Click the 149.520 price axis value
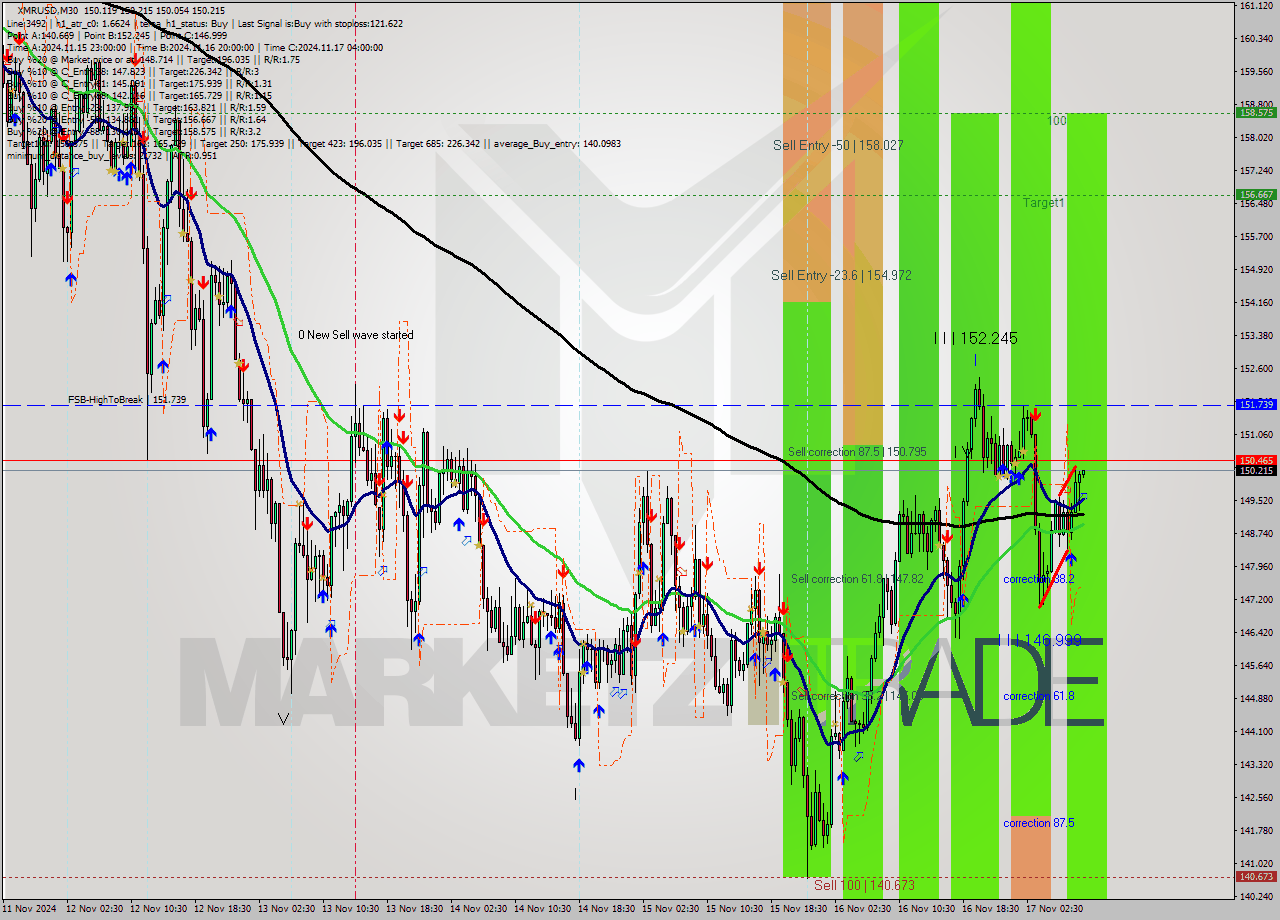Image resolution: width=1280 pixels, height=920 pixels. [x=1255, y=501]
